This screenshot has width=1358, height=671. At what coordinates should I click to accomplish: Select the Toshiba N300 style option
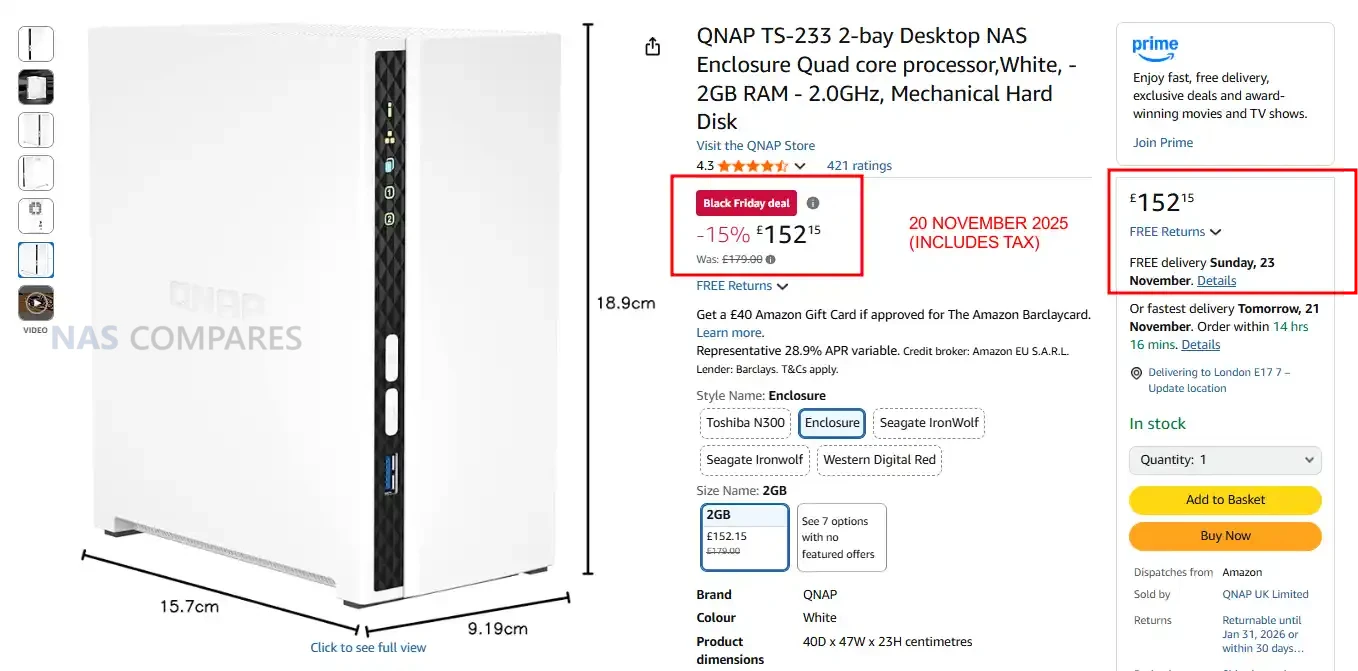745,423
